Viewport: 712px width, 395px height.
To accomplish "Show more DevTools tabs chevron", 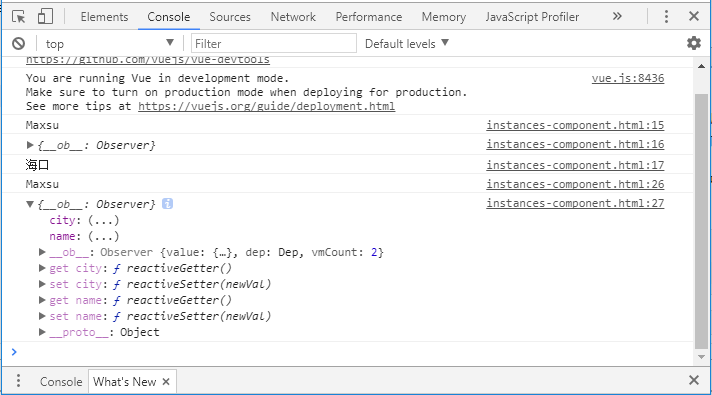I will 617,17.
